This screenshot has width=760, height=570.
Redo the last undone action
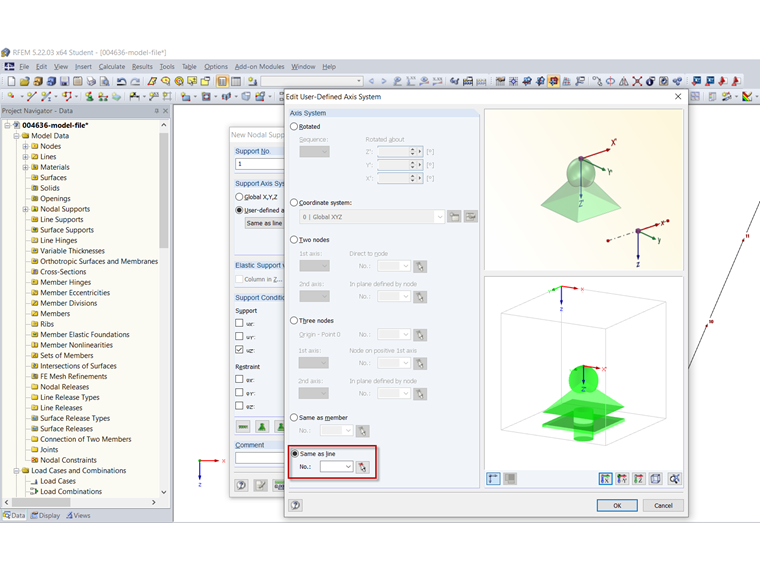(135, 81)
